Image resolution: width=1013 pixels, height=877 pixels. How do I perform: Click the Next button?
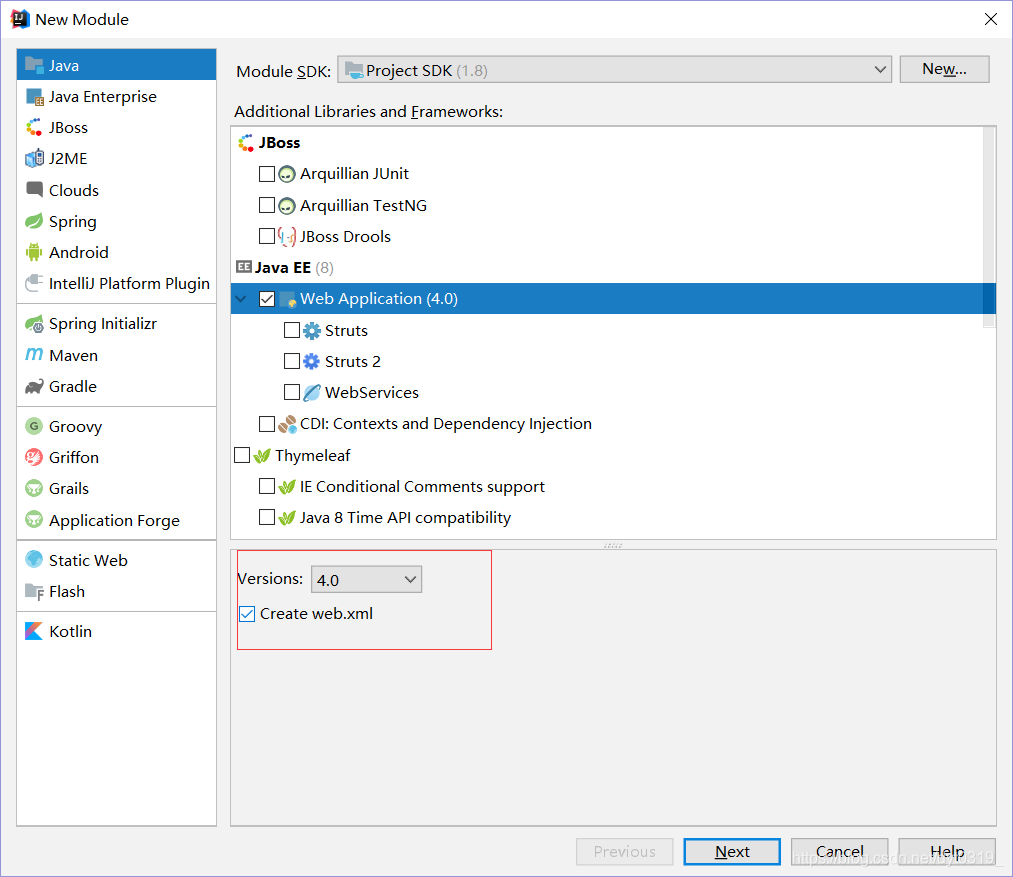(x=732, y=852)
